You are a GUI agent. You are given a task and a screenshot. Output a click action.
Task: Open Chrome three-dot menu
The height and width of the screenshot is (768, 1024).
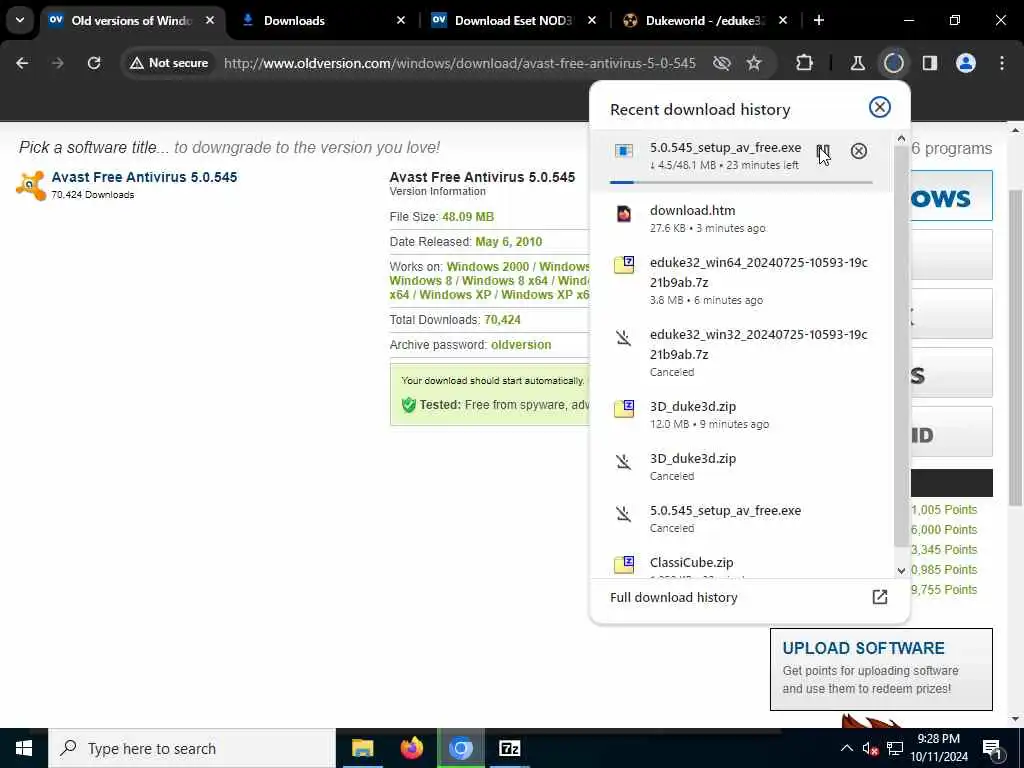pyautogui.click(x=1001, y=63)
